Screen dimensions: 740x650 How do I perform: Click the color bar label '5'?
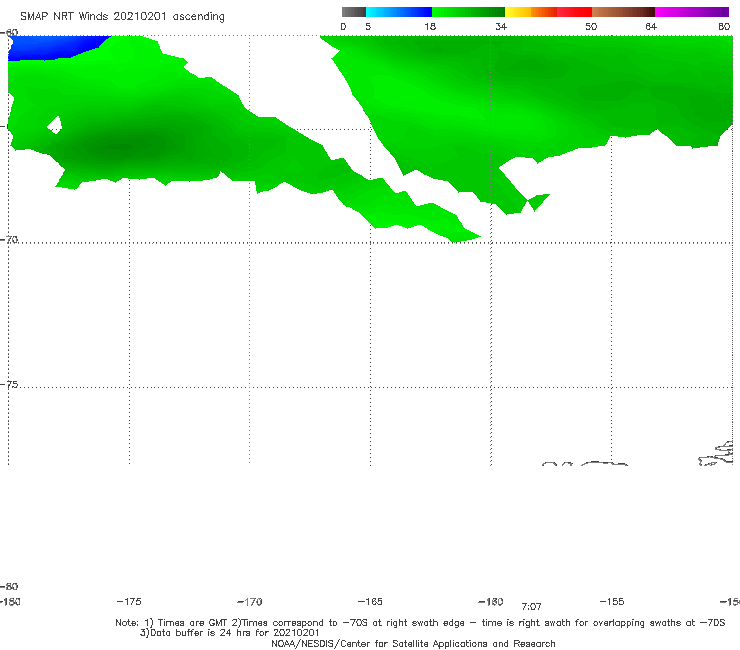[368, 27]
